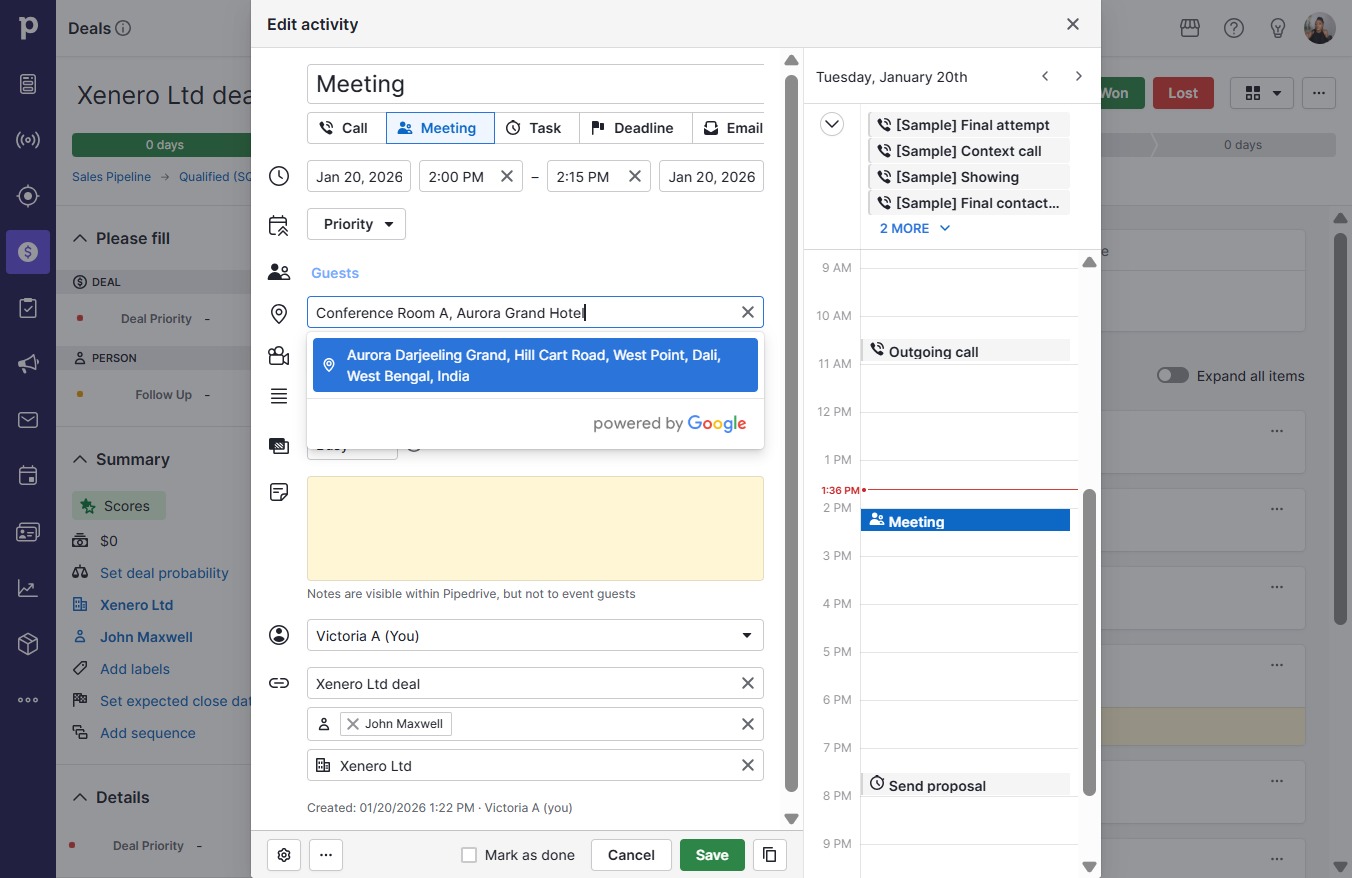
Task: Open the Campaigns megaphone sidebar icon
Action: pyautogui.click(x=28, y=364)
